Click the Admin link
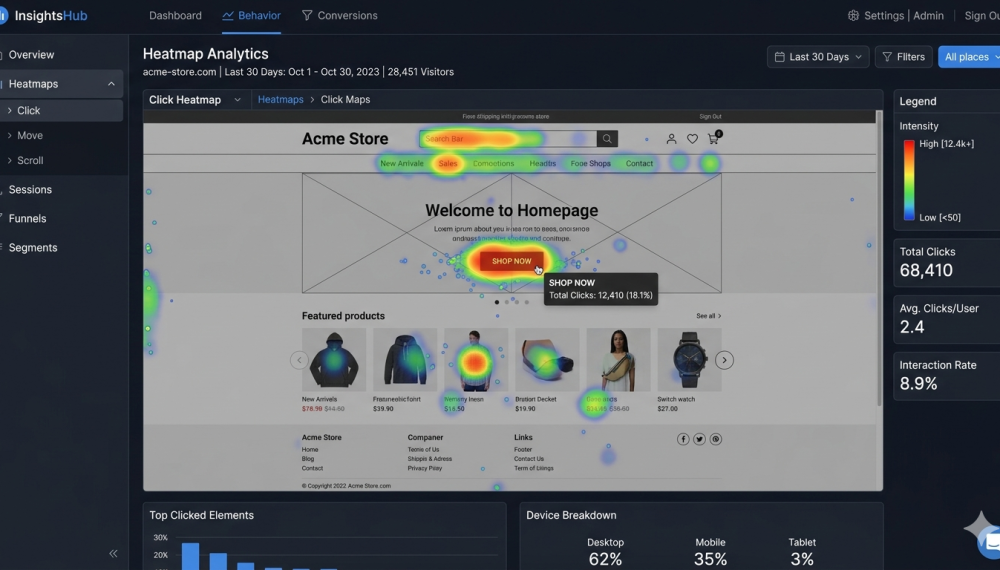1000x570 pixels. (x=928, y=15)
